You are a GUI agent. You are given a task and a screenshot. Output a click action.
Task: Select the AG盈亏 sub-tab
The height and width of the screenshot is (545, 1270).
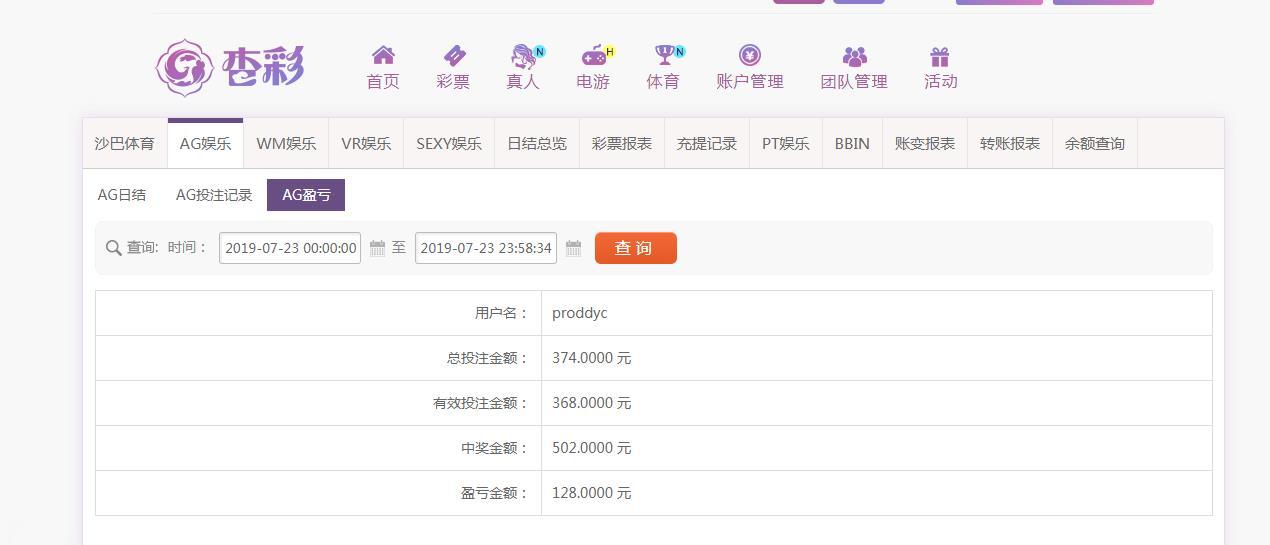(x=306, y=195)
